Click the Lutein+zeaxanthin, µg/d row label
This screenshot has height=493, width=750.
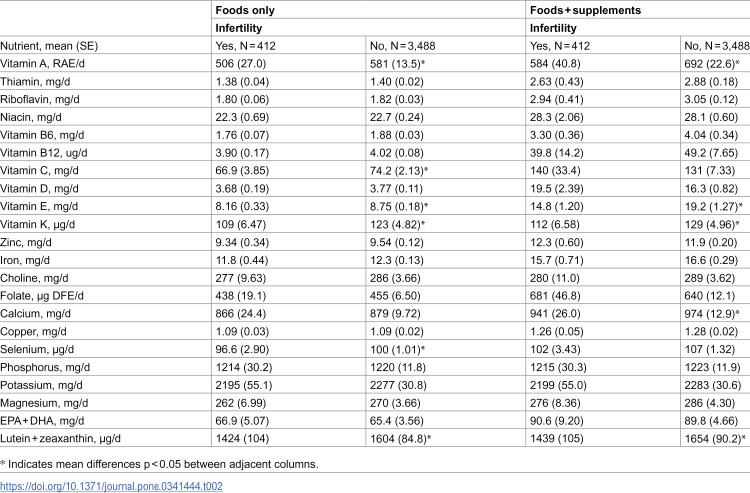click(x=60, y=438)
